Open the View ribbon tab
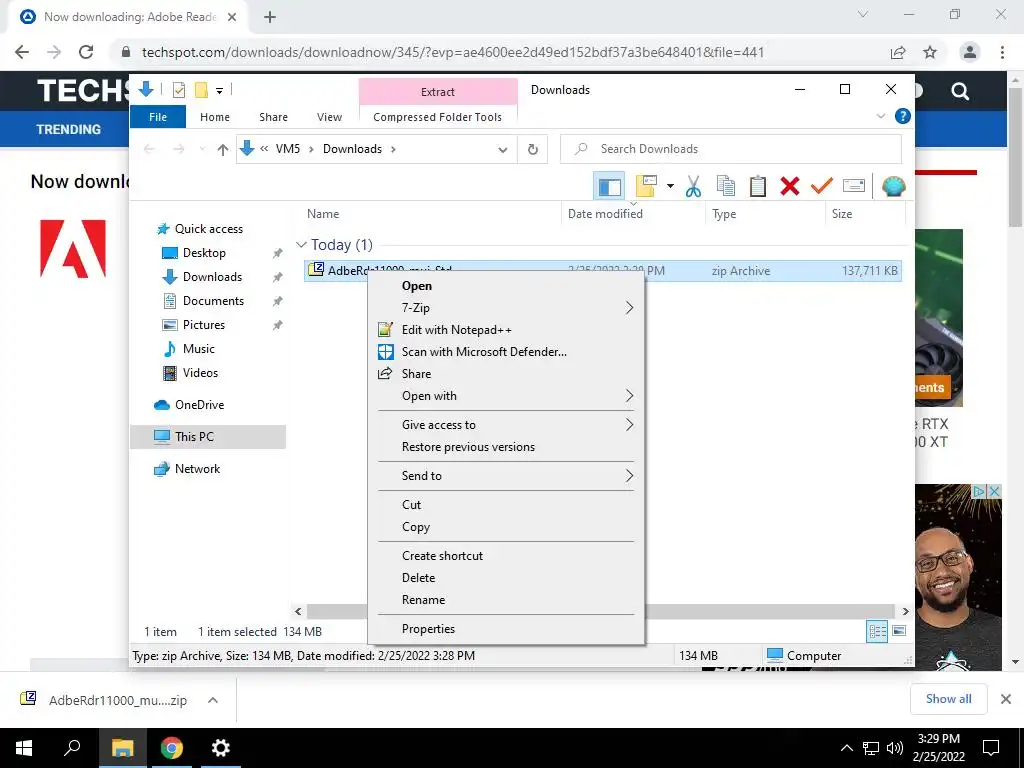Viewport: 1024px width, 768px height. pos(329,117)
